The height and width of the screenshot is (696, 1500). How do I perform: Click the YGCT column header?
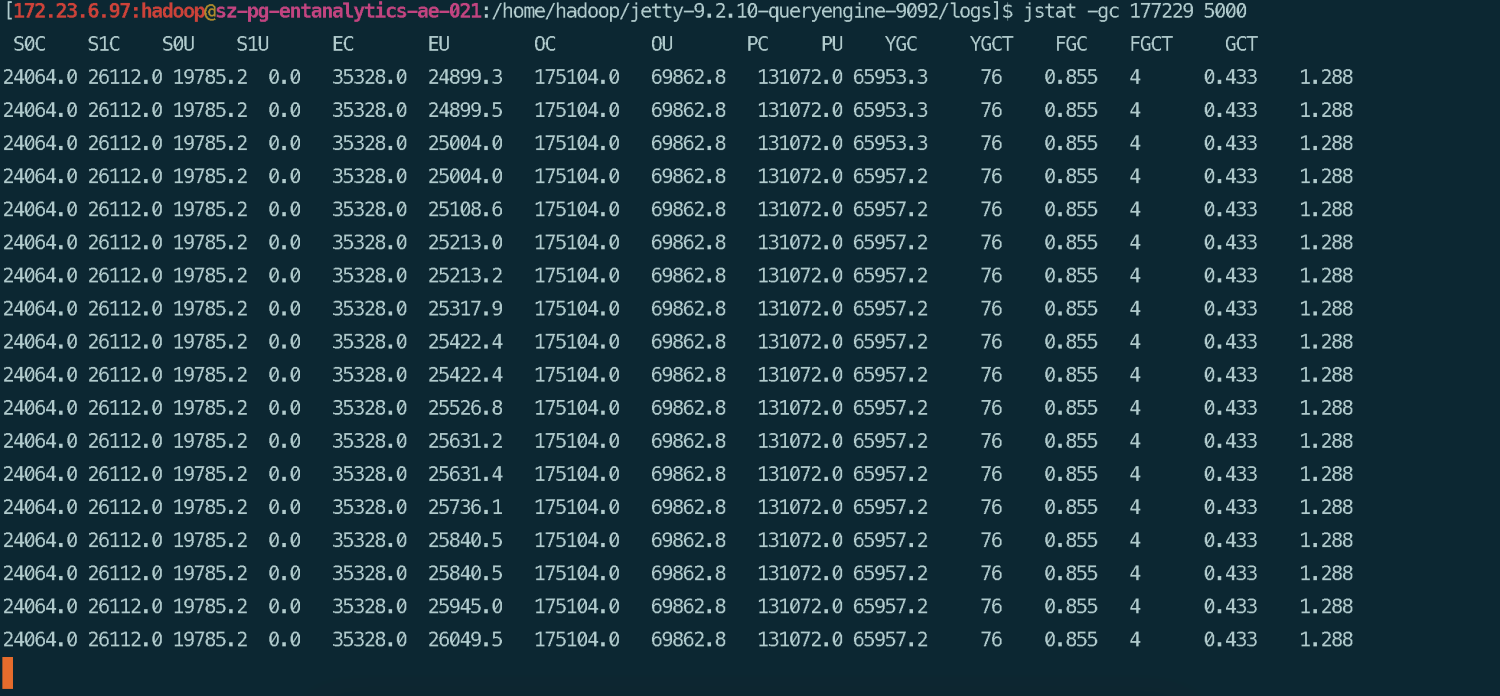click(991, 44)
